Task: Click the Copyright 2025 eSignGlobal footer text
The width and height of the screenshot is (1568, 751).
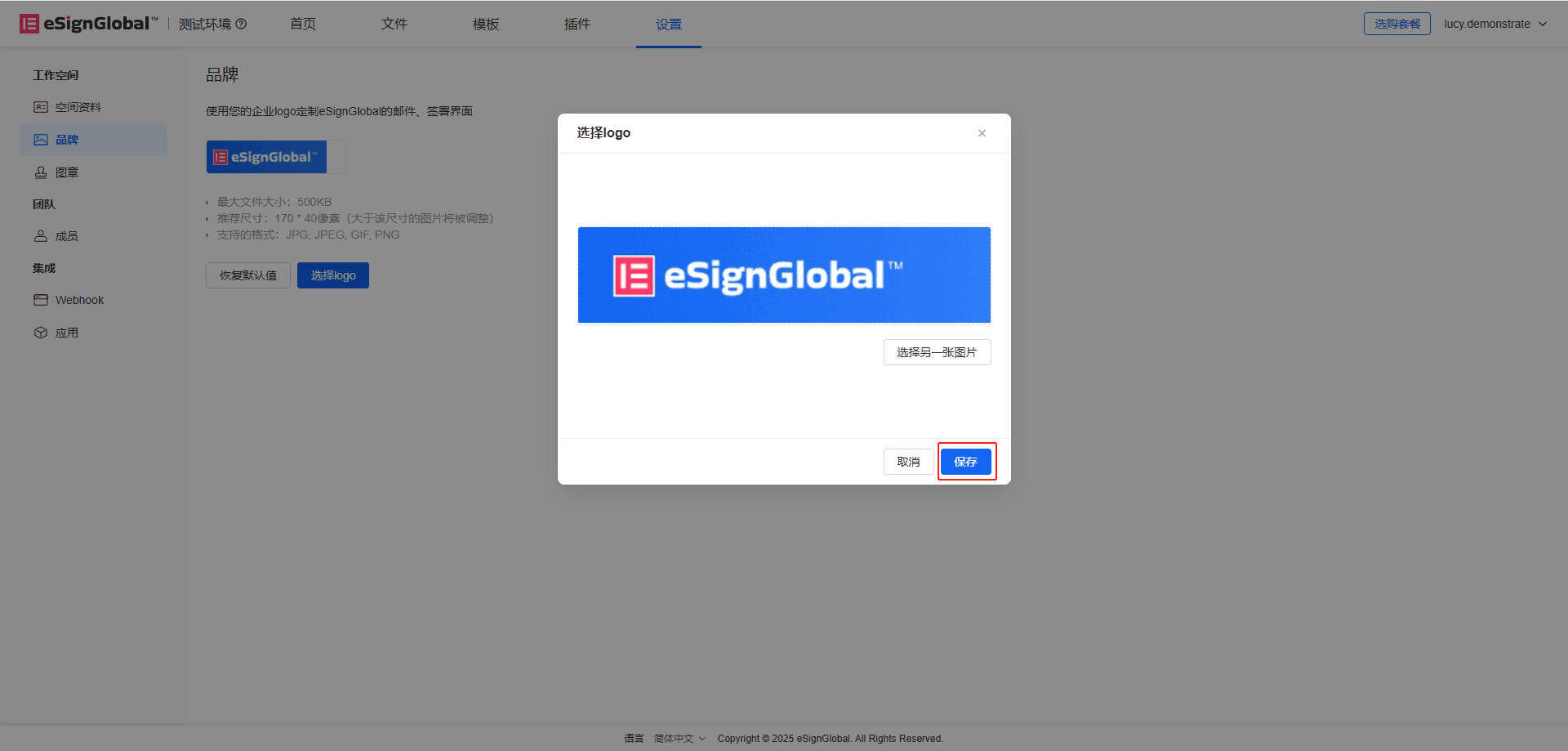Action: tap(830, 738)
